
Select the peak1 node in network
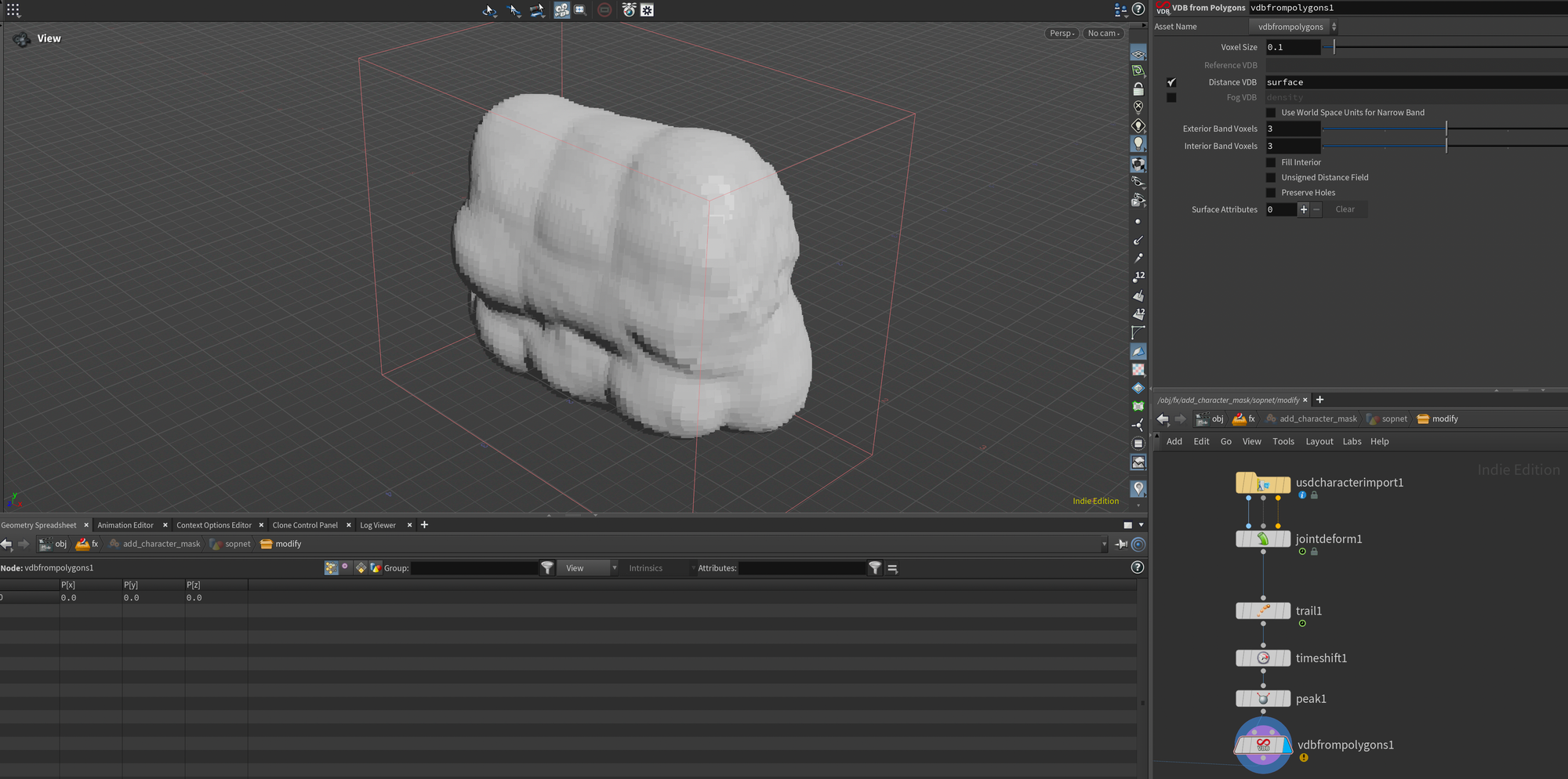pos(1263,698)
